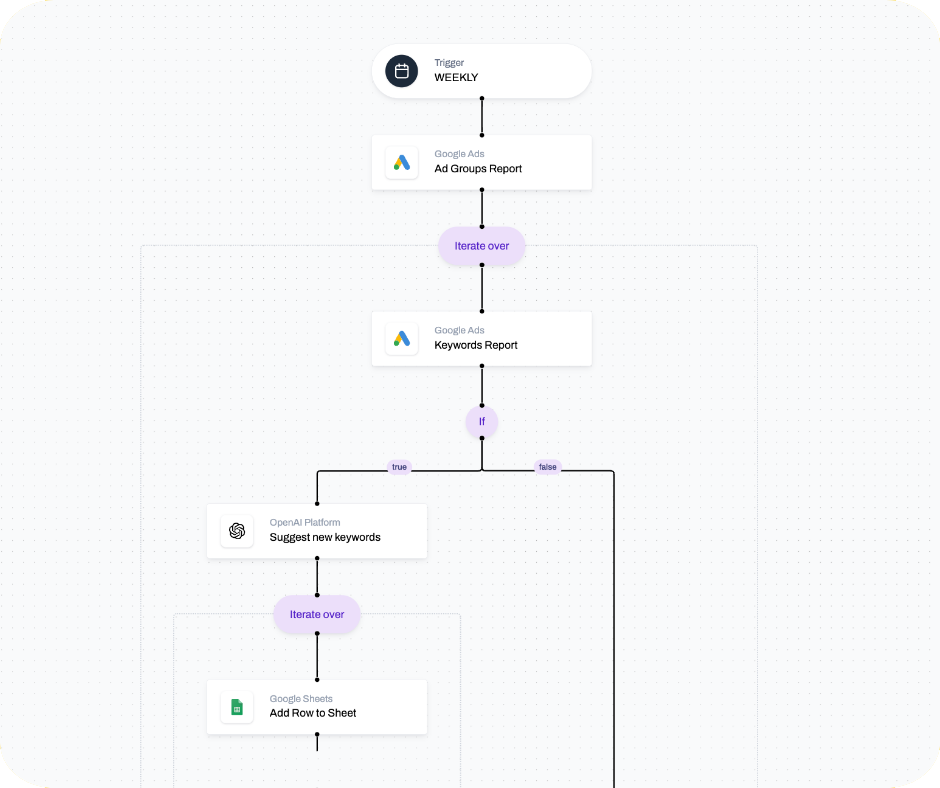Click the 'Trigger' label text

tap(449, 62)
